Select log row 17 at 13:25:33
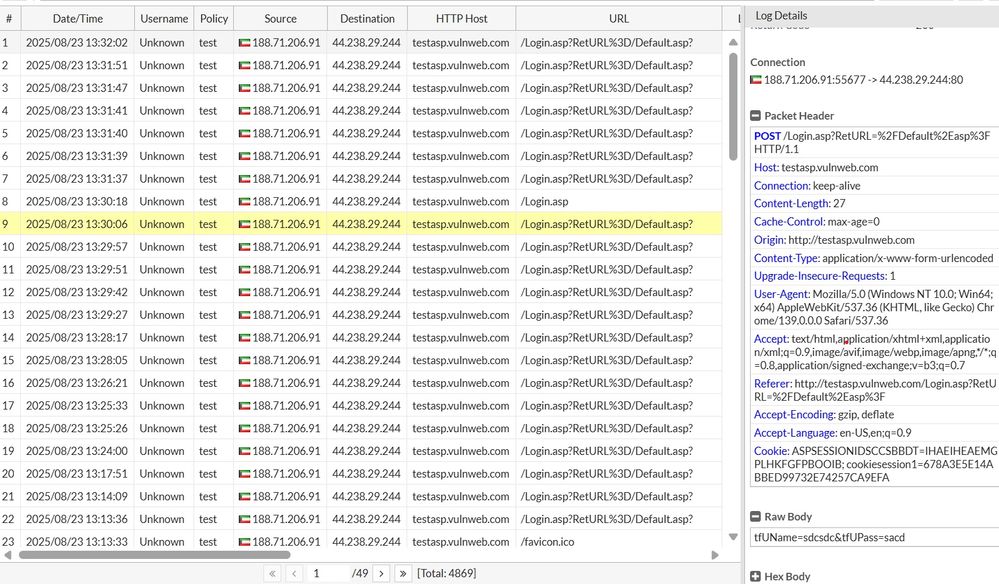Viewport: 999px width, 584px height. (361, 406)
